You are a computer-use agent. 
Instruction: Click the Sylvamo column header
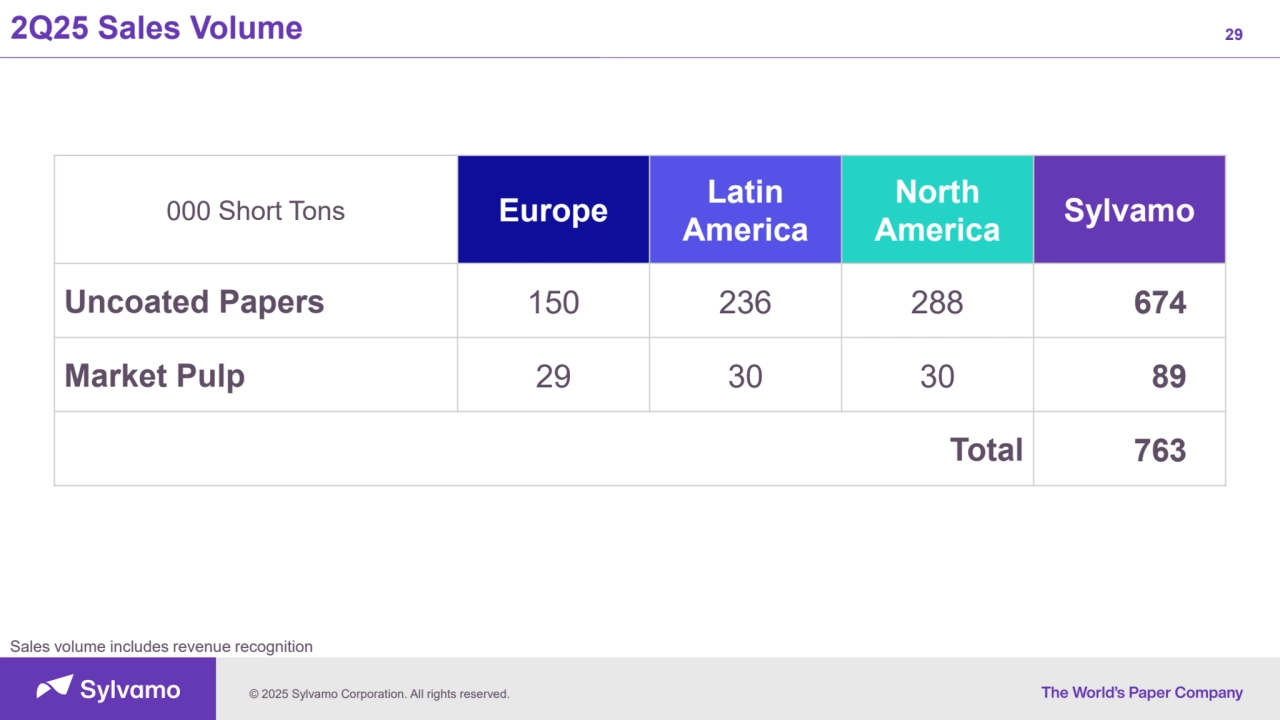1129,210
